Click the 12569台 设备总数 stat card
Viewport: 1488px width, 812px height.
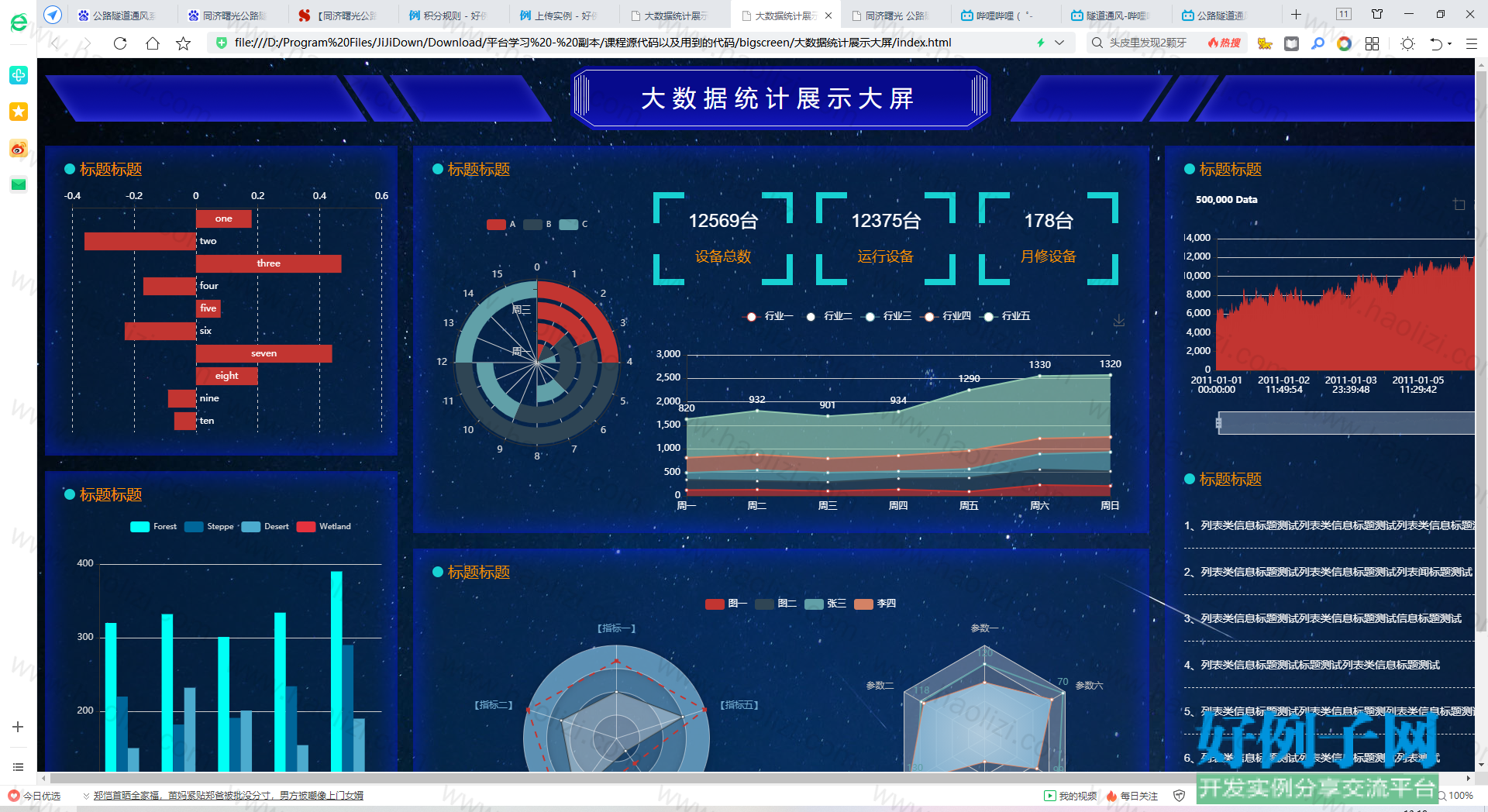(x=722, y=239)
